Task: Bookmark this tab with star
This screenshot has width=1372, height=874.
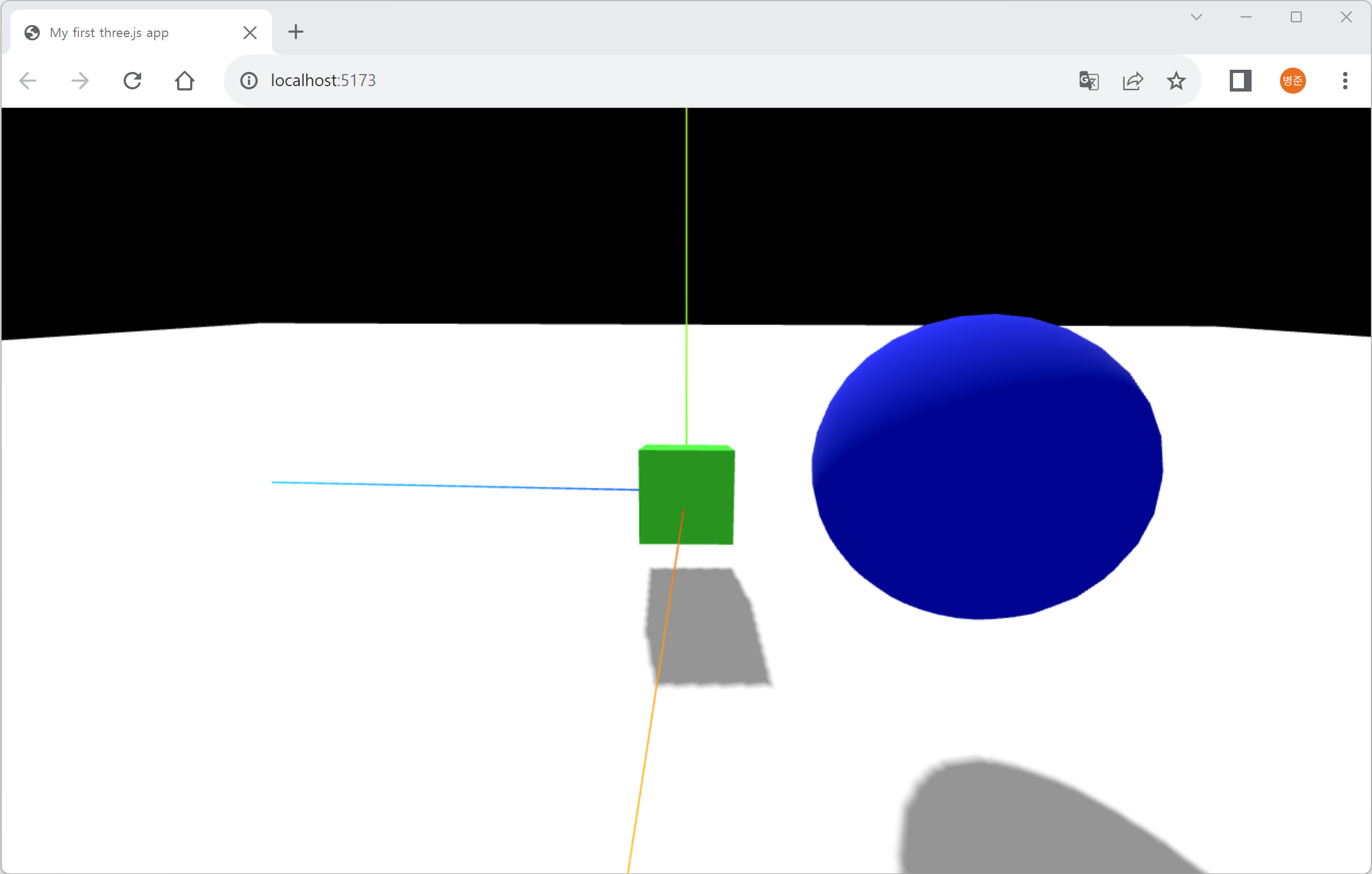Action: (x=1176, y=80)
